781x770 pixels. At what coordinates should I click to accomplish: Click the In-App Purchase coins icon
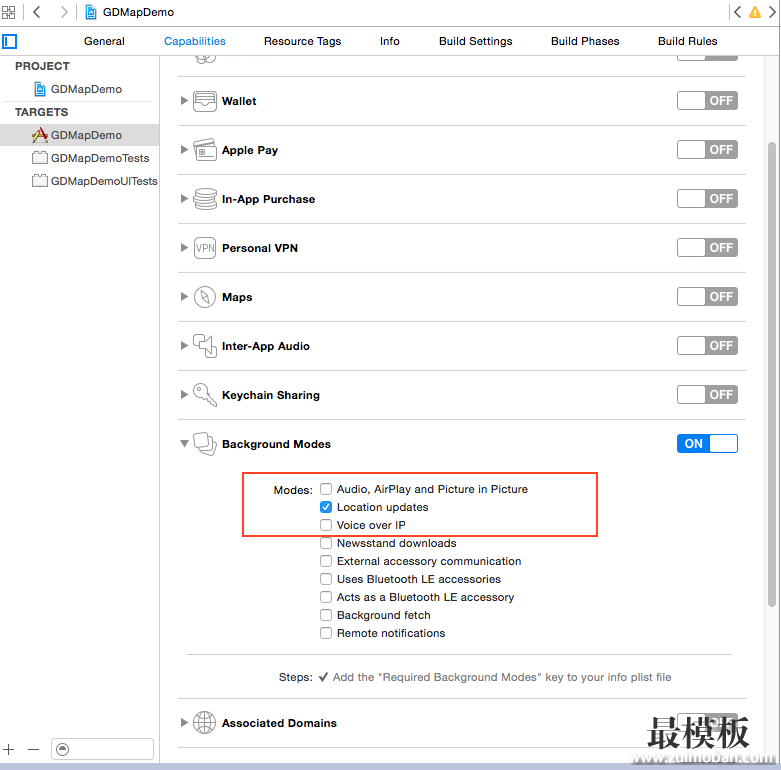click(205, 199)
